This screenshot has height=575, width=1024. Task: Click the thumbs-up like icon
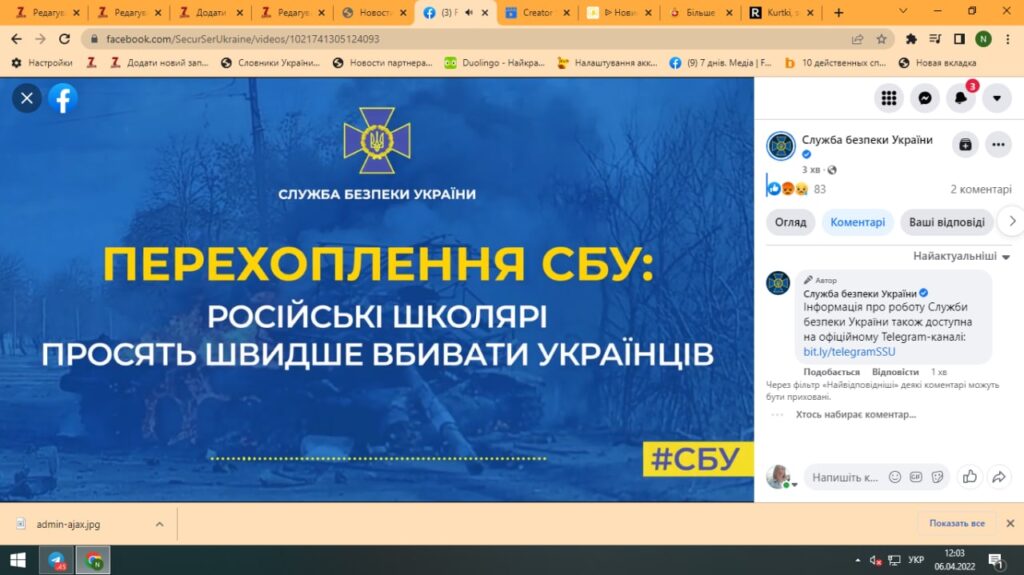click(x=968, y=477)
